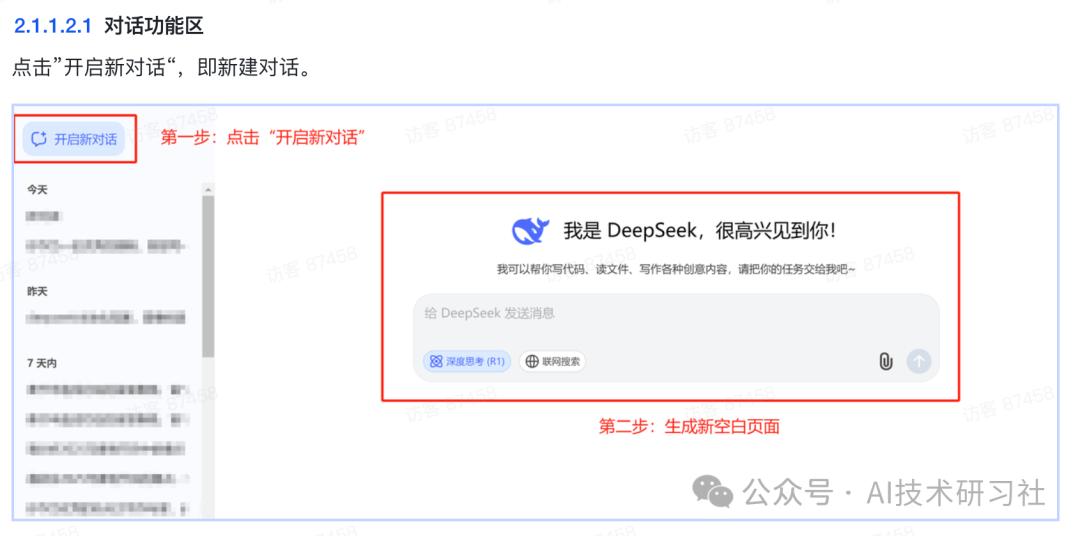Select the 7 天内 history group header
Image resolution: width=1080 pixels, height=536 pixels.
click(41, 363)
